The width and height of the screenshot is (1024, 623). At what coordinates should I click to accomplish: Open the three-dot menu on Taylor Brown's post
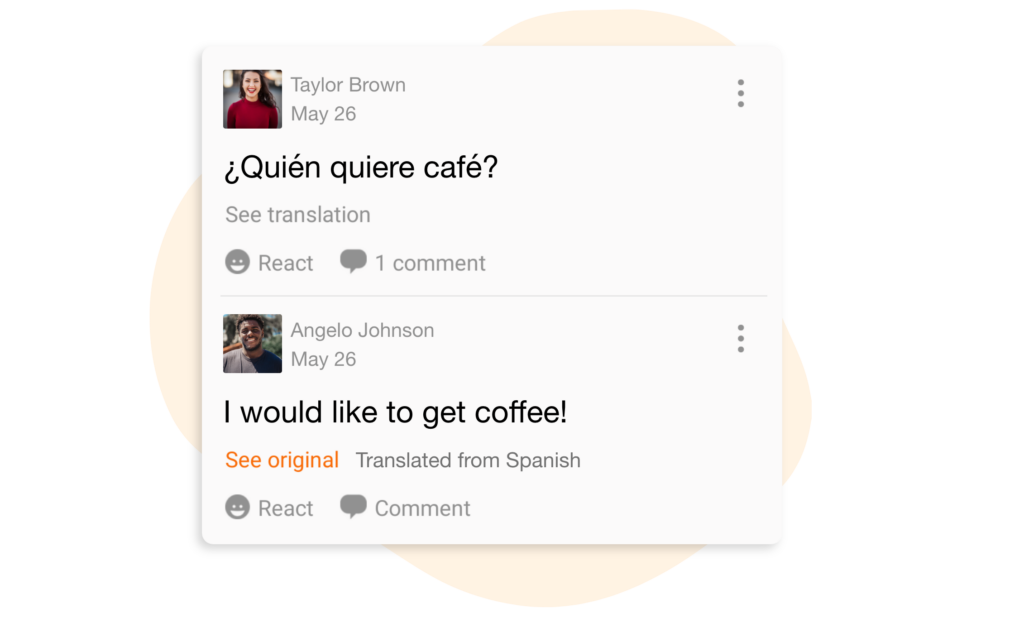pos(740,93)
